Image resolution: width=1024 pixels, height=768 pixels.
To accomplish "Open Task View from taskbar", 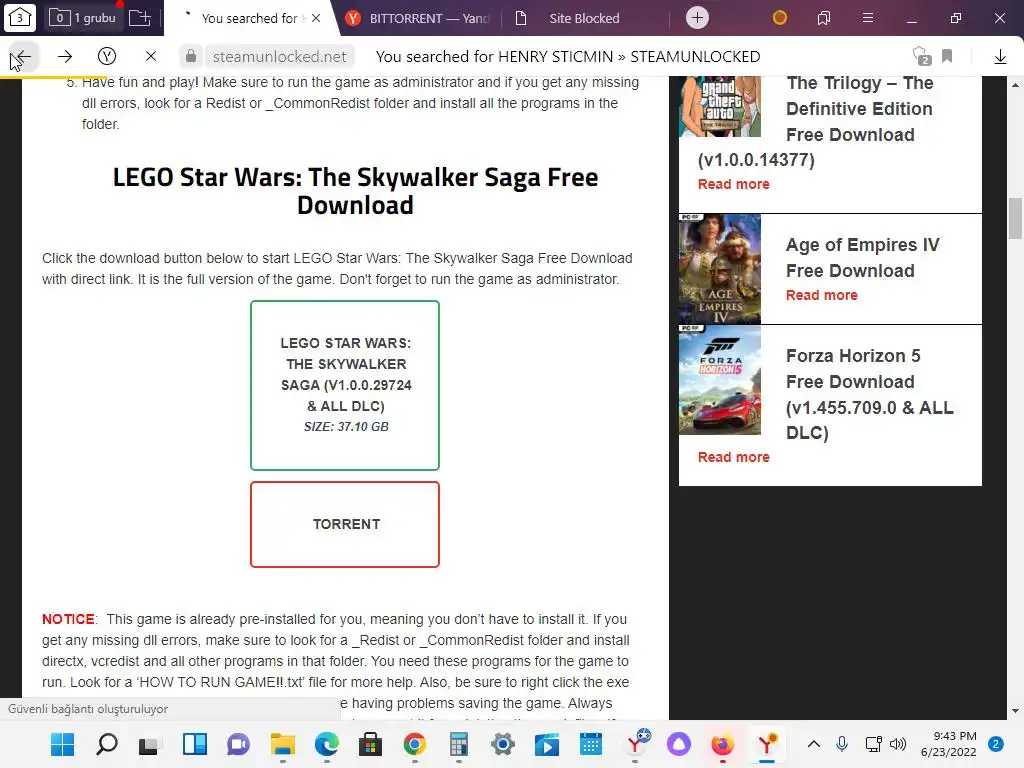I will tap(149, 744).
